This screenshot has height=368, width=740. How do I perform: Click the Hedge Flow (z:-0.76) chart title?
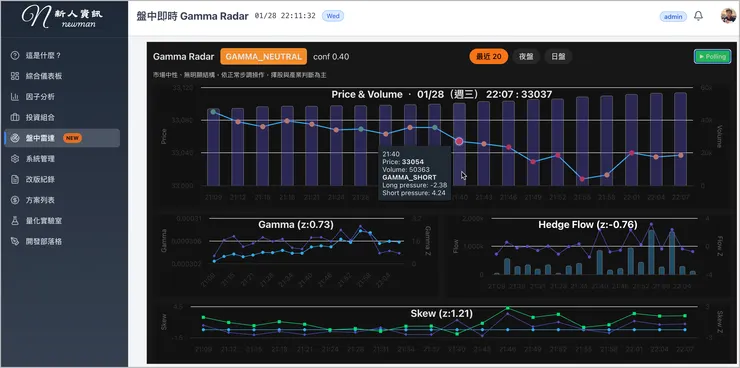click(588, 225)
